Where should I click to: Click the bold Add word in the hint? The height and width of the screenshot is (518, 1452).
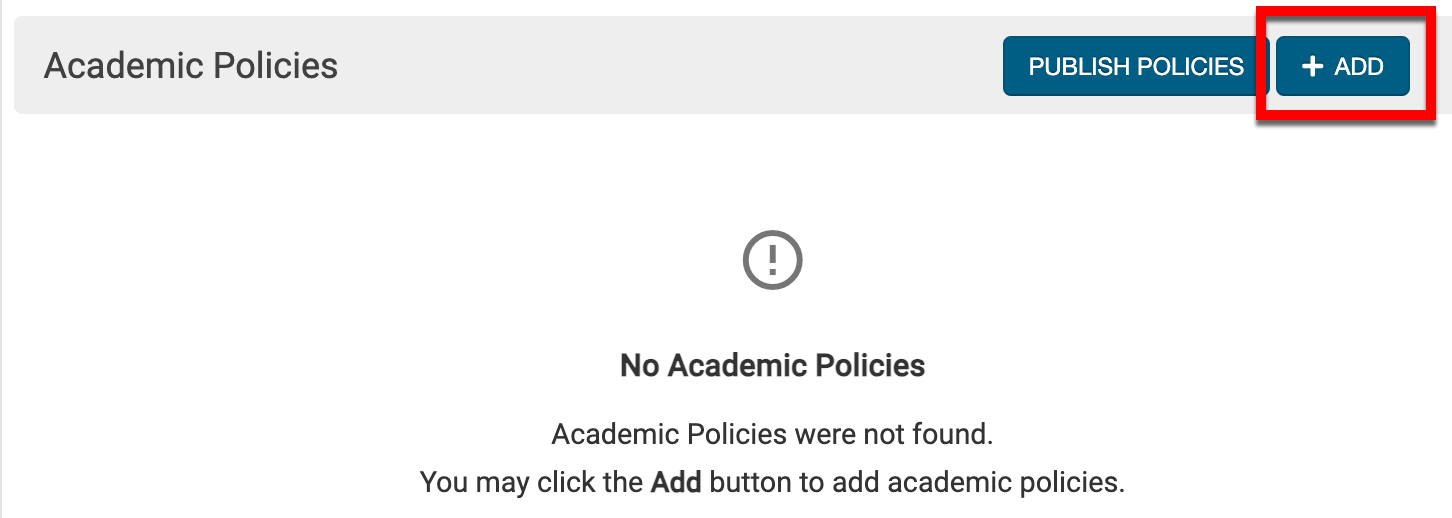(676, 483)
